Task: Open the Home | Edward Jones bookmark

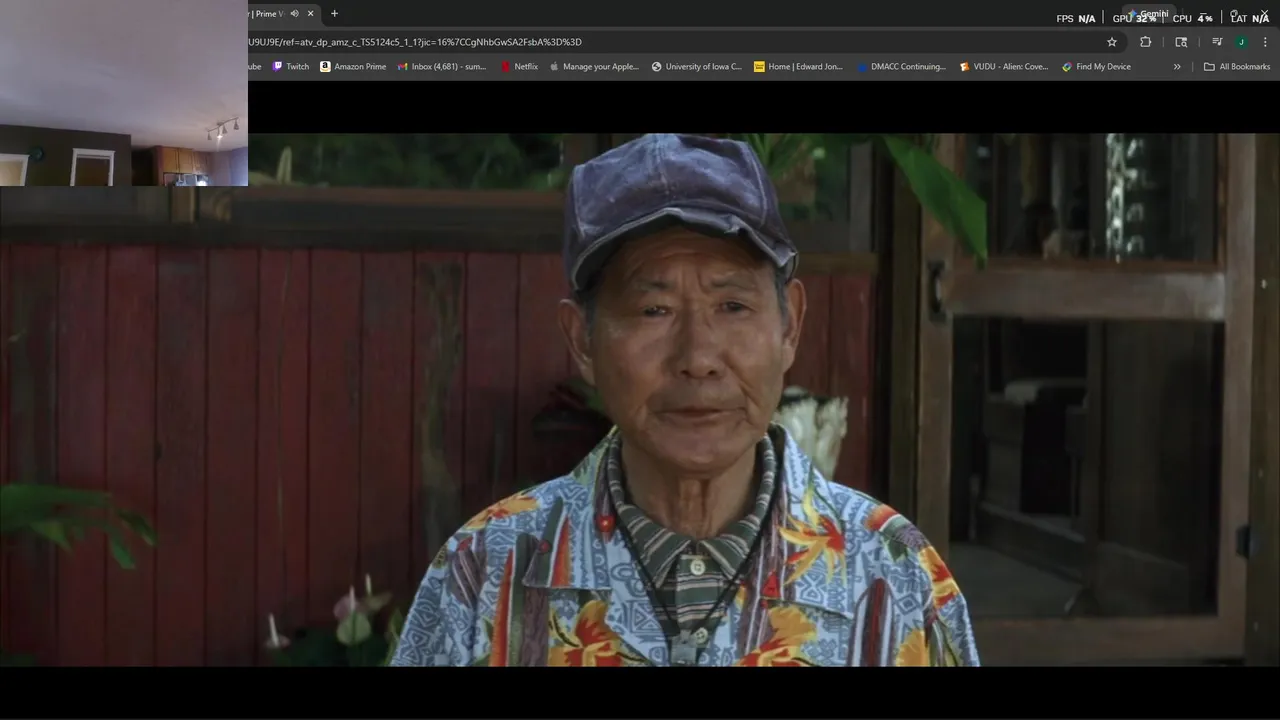Action: click(x=798, y=67)
